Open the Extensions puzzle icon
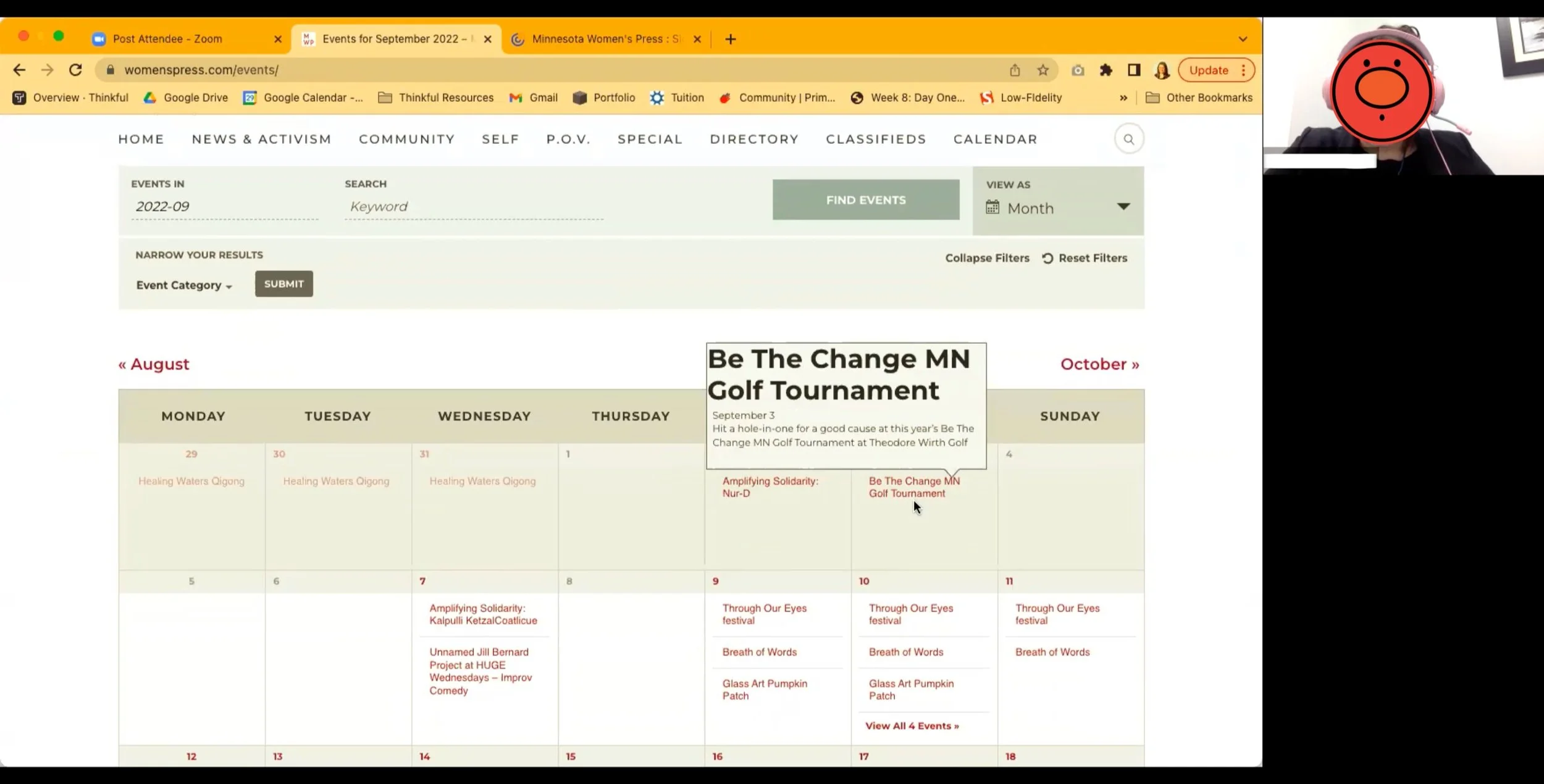This screenshot has width=1544, height=784. coord(1106,70)
